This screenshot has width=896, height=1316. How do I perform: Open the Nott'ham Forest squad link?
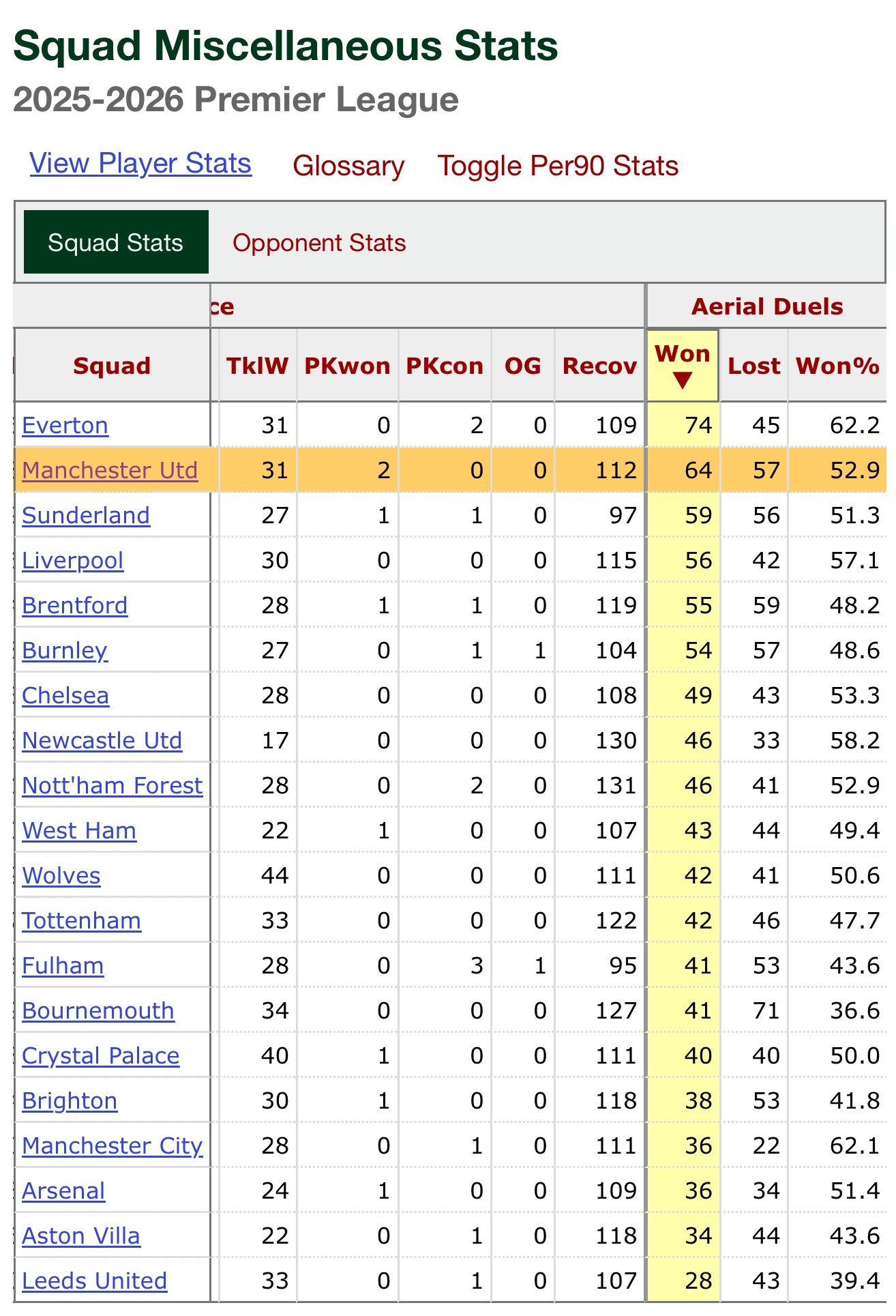113,785
